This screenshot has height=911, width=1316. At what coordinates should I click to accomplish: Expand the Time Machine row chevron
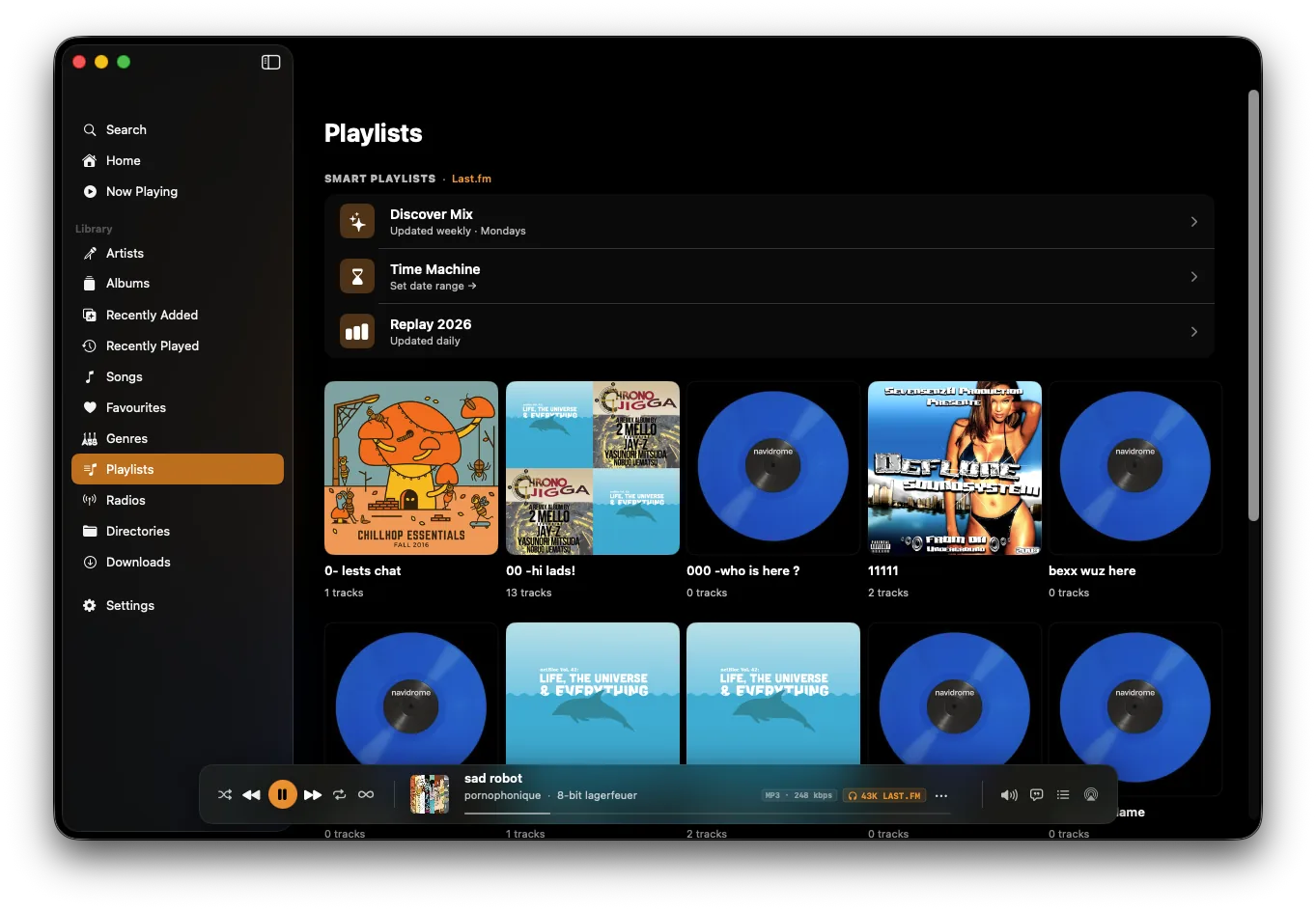point(1194,277)
